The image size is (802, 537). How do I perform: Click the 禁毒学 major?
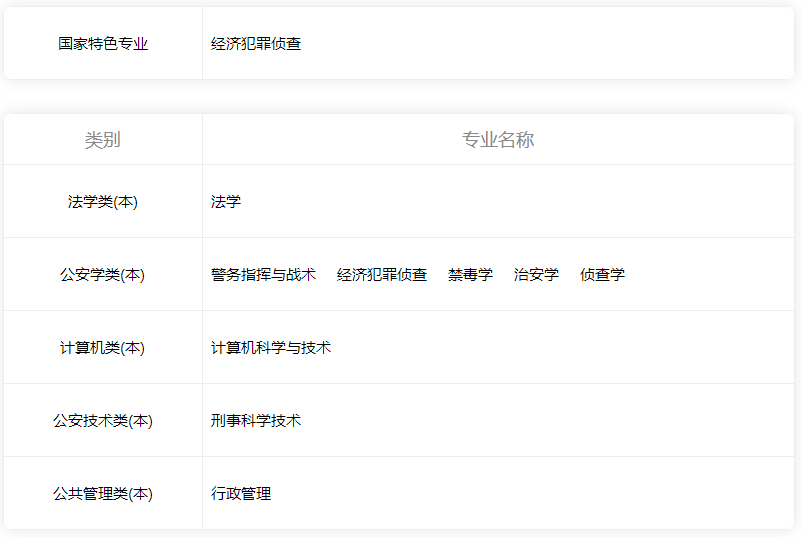tap(471, 275)
